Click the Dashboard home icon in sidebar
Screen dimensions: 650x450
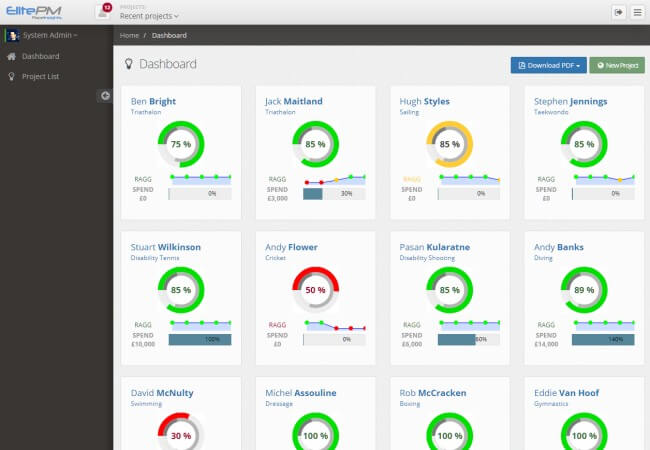(11, 56)
